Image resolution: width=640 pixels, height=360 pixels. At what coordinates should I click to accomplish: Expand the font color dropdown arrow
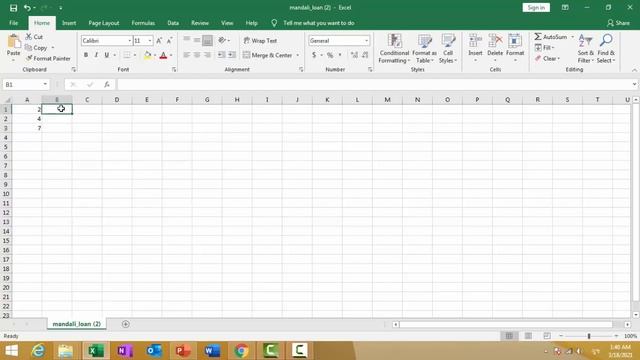pyautogui.click(x=171, y=55)
